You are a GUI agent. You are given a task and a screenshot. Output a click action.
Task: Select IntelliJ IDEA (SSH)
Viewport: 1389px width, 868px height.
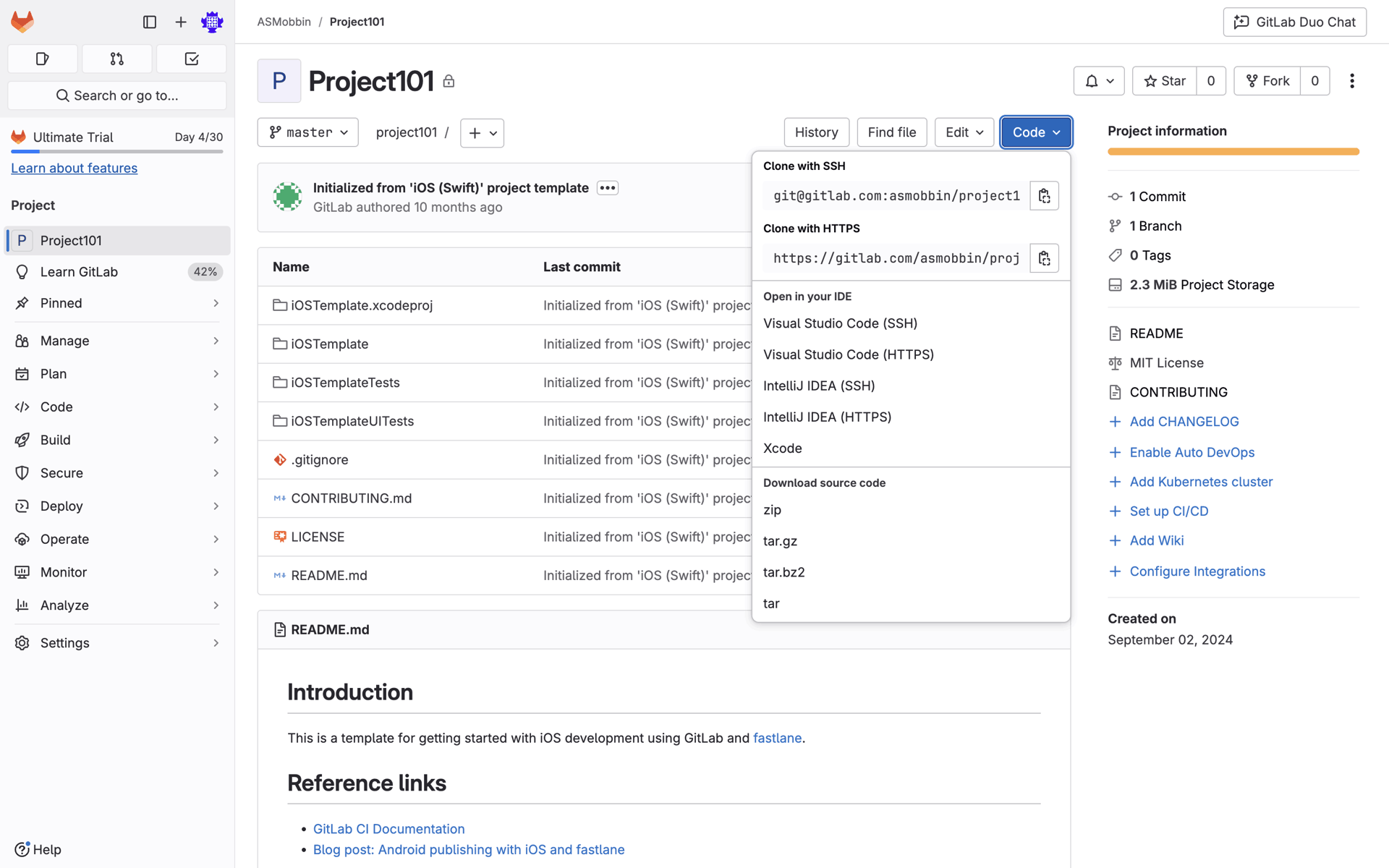click(x=911, y=386)
